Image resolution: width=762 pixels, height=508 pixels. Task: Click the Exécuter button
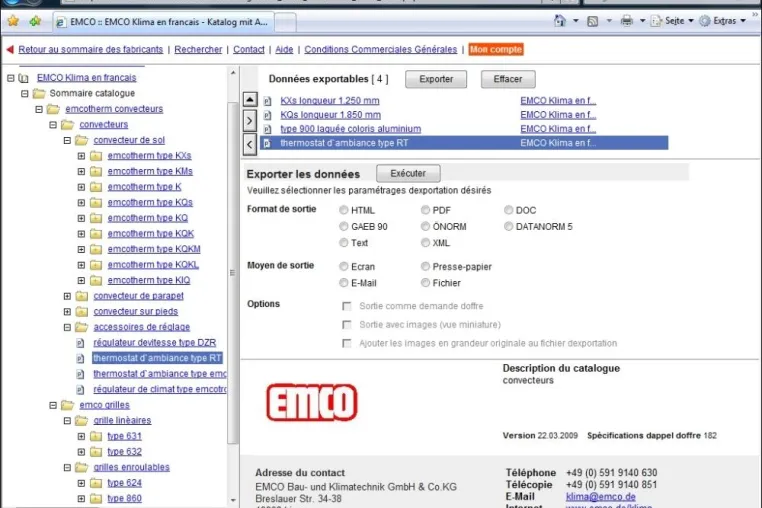click(408, 174)
